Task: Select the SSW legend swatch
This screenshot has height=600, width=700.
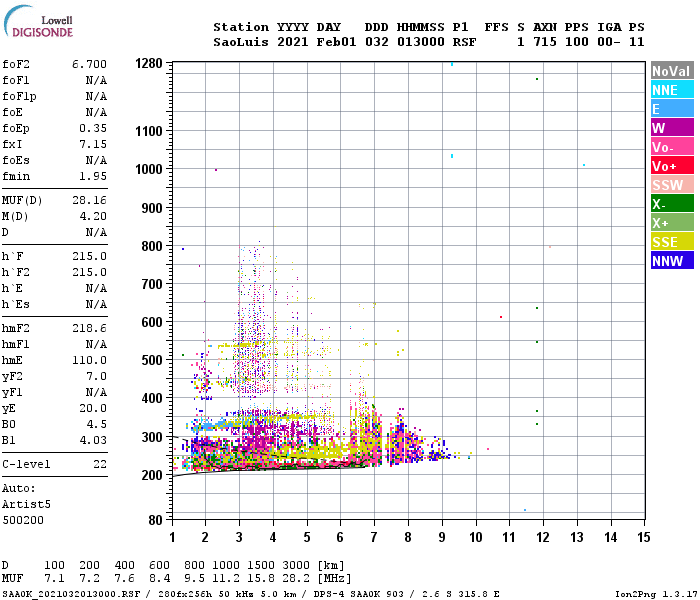Action: (x=672, y=185)
